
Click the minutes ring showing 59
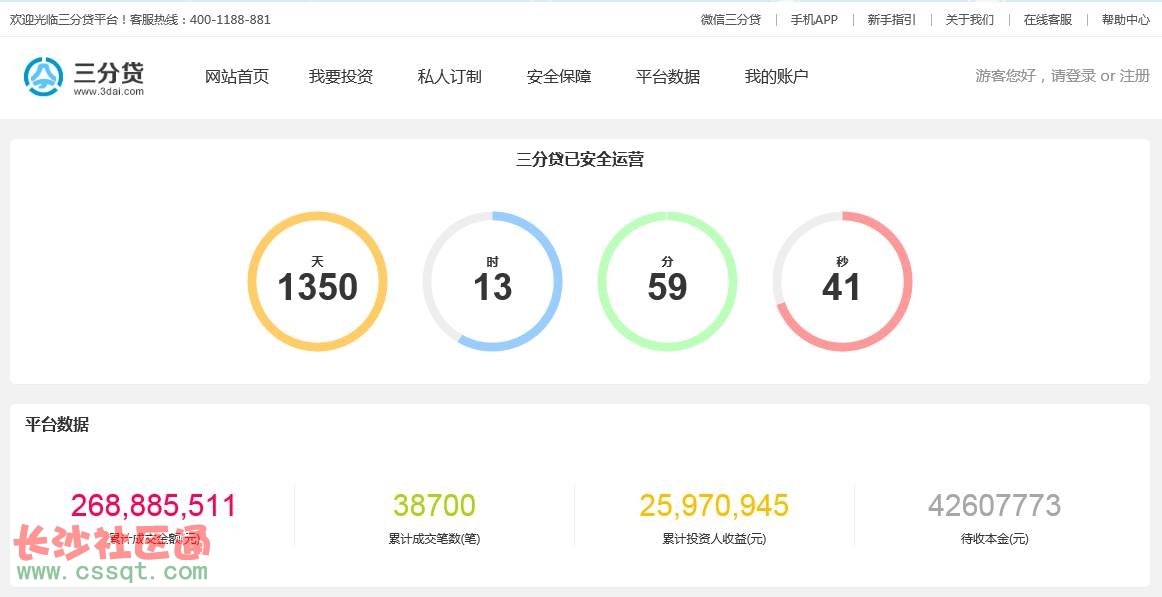click(x=667, y=281)
